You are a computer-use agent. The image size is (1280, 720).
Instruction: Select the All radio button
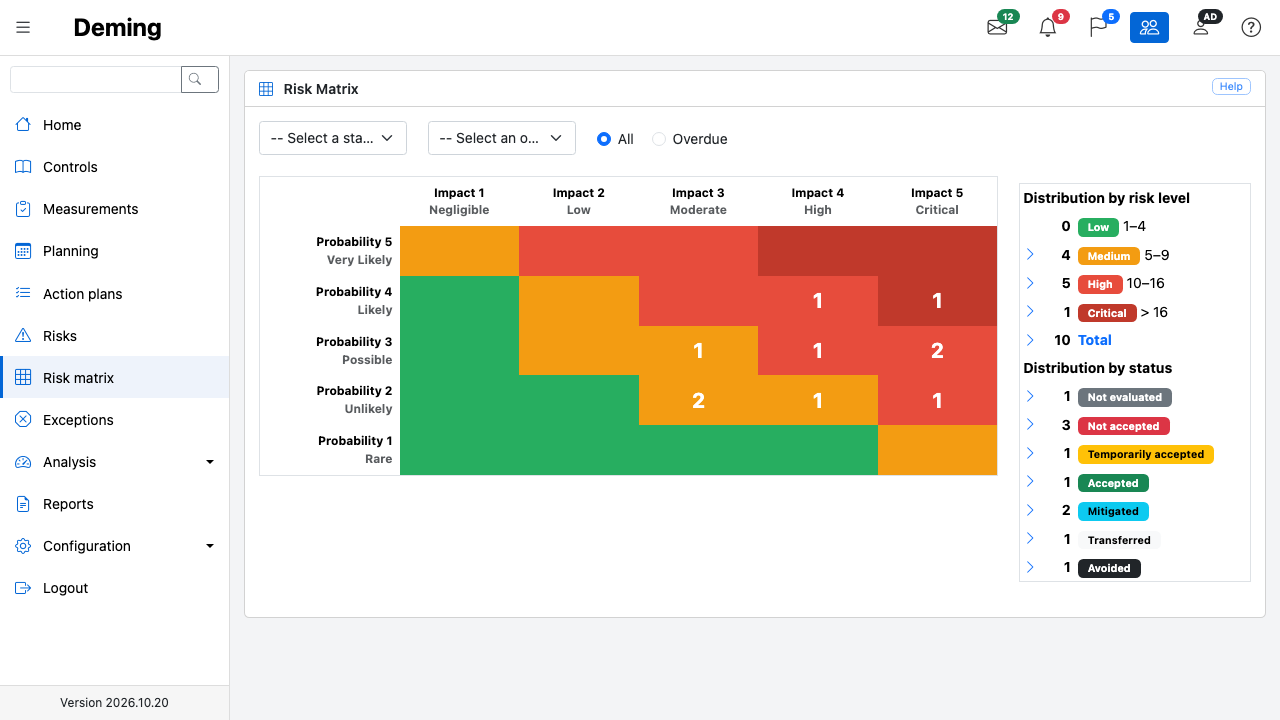coord(604,139)
